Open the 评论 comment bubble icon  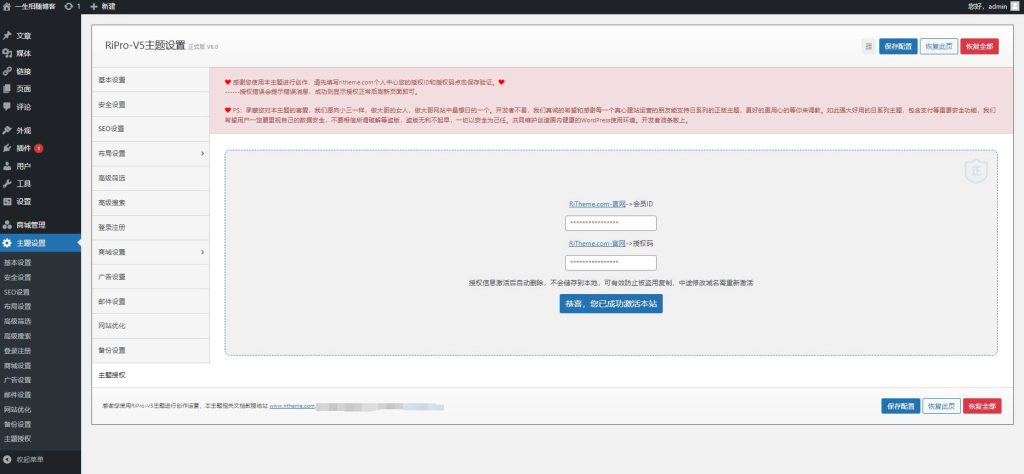[7, 106]
